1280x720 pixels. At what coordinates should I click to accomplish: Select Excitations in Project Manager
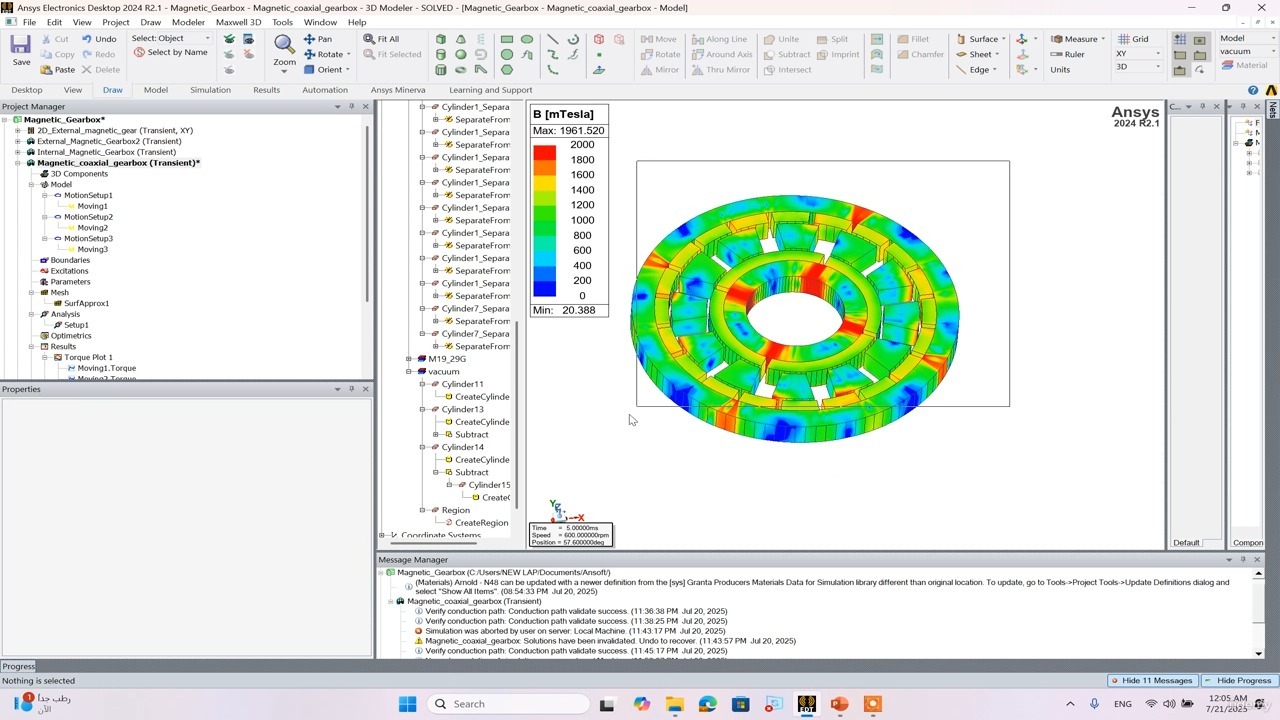[x=69, y=271]
